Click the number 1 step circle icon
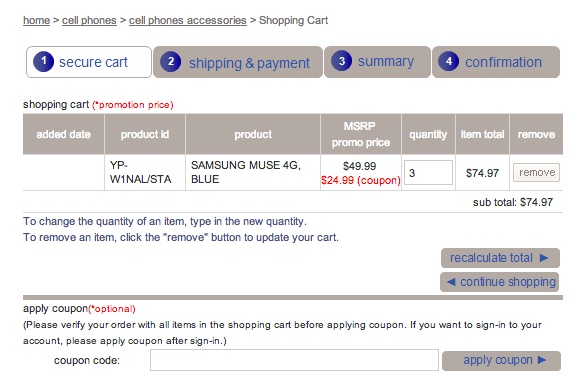 43,61
